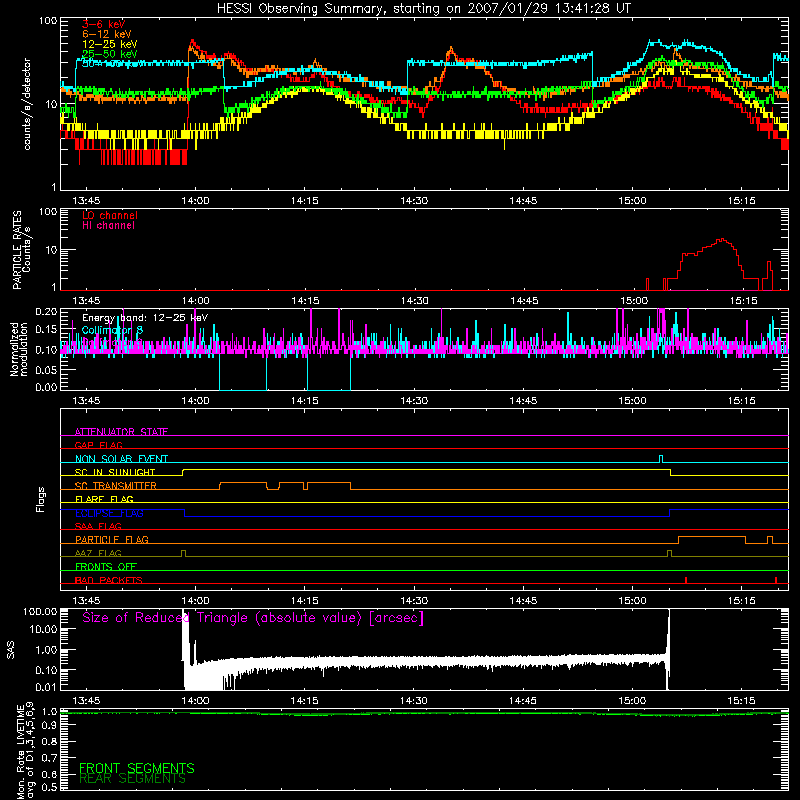Image resolution: width=800 pixels, height=800 pixels.
Task: Click the "Normalized modulation" y-axis label
Action: click(x=19, y=349)
